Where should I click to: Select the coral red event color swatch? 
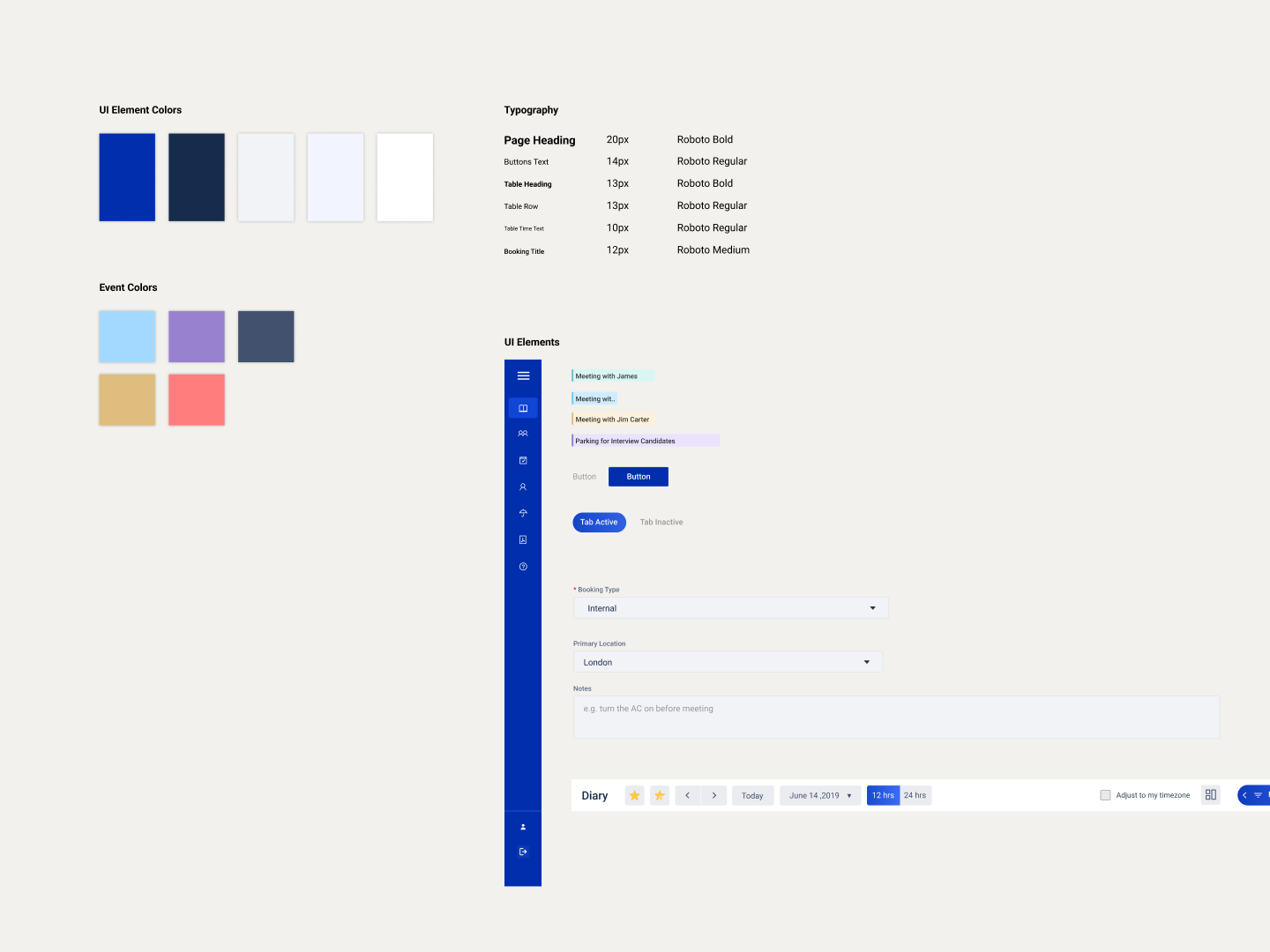(197, 400)
